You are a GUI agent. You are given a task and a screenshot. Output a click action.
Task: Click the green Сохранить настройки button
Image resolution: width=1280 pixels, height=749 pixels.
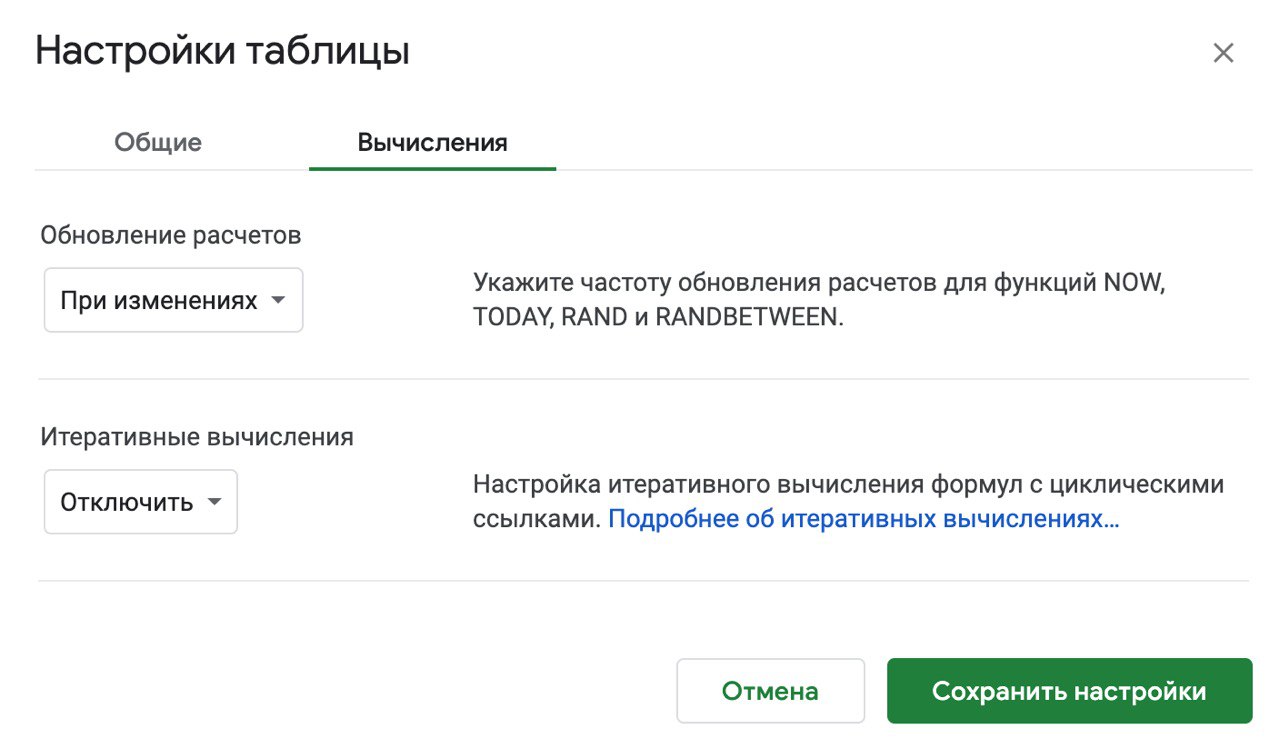tap(1069, 691)
